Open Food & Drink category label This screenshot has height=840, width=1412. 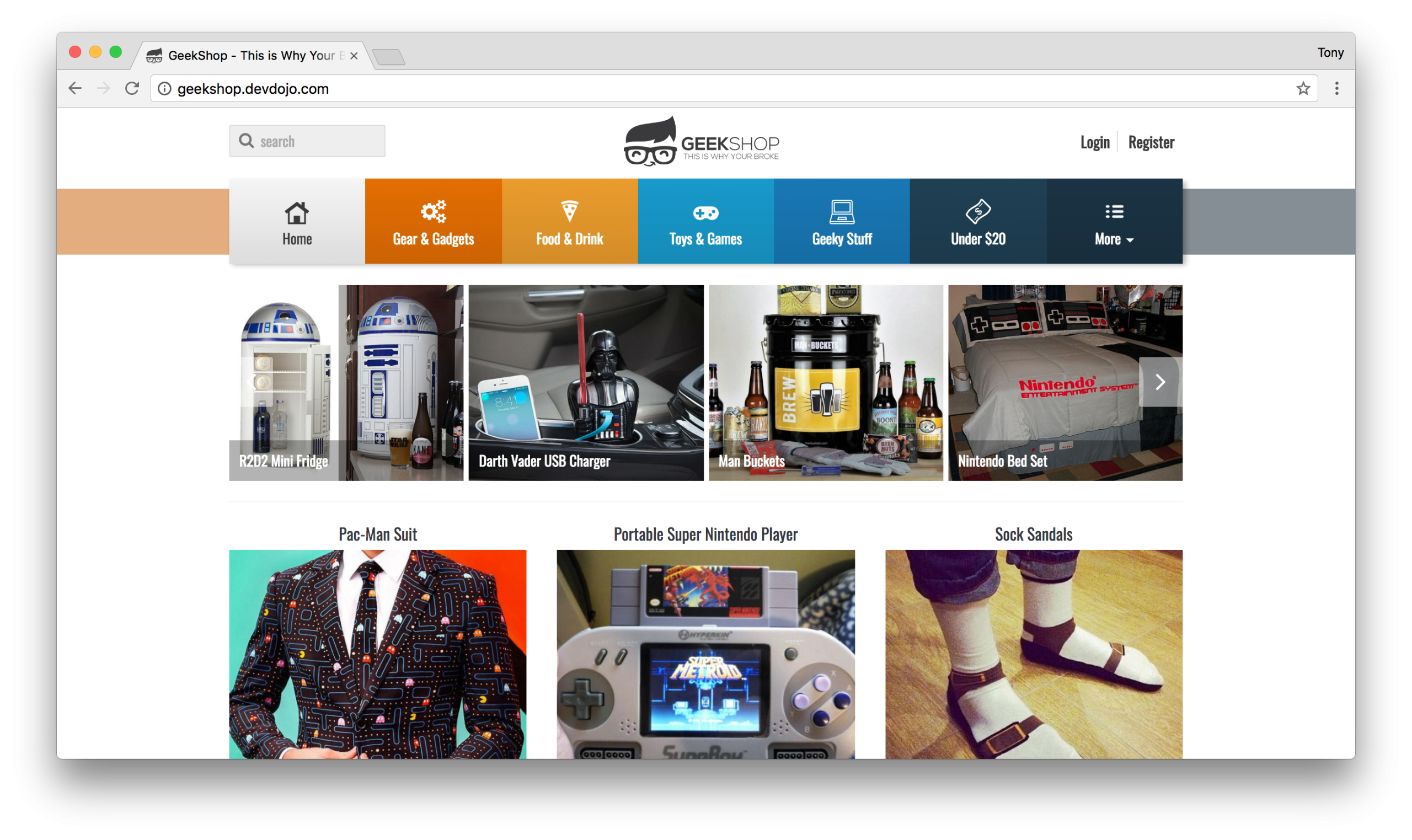569,239
